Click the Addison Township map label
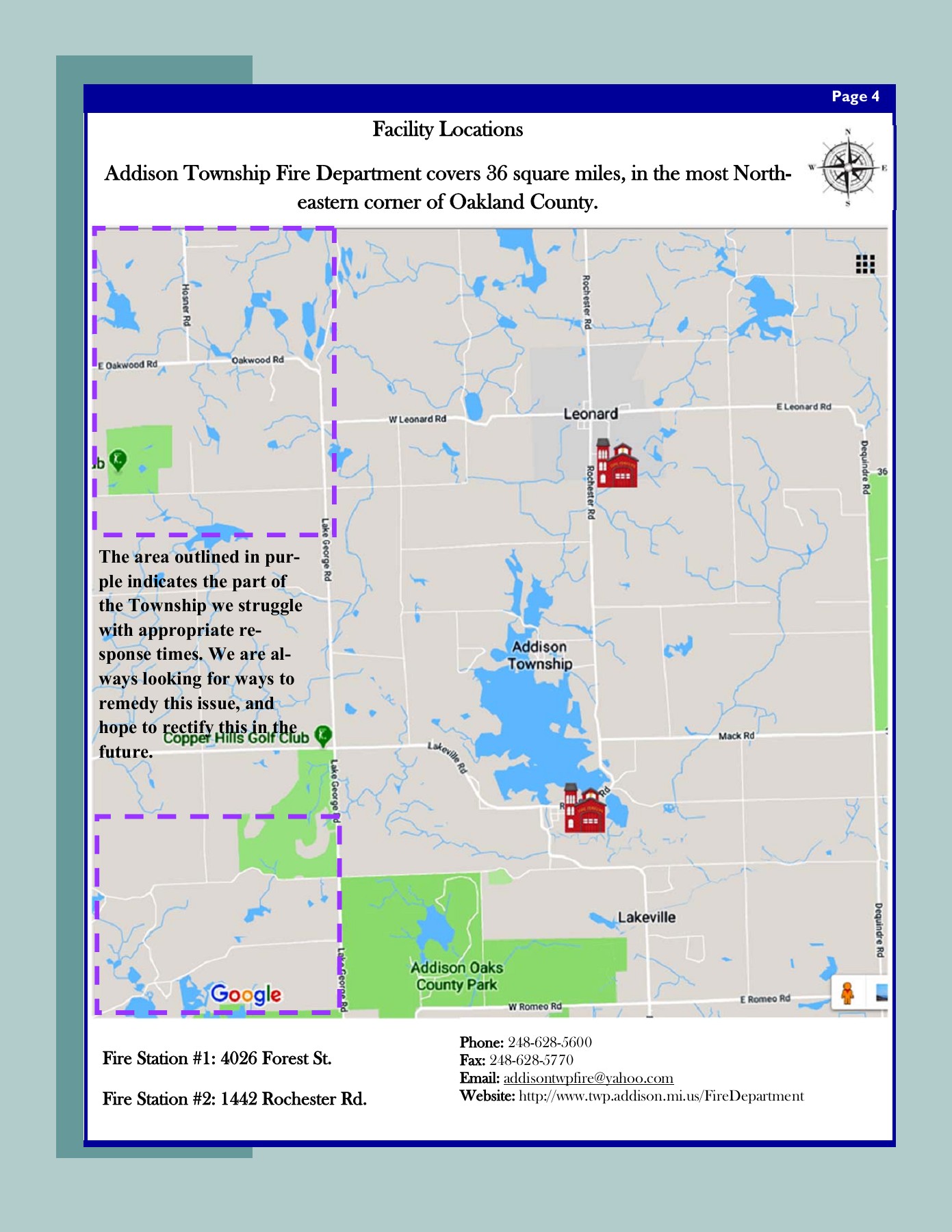Image resolution: width=952 pixels, height=1232 pixels. coord(540,655)
